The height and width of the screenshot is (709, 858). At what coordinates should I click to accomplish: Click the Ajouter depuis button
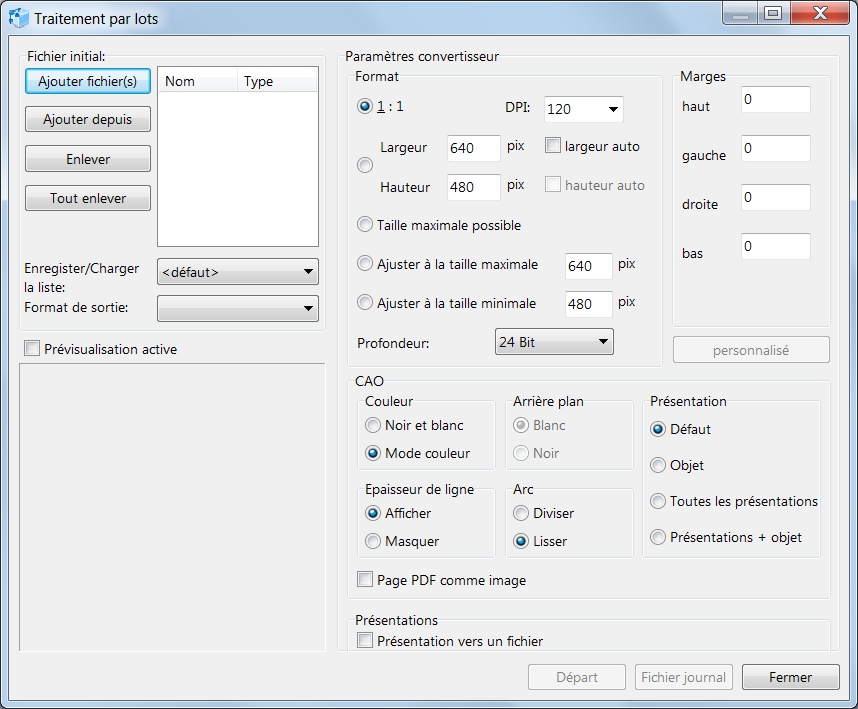[88, 119]
